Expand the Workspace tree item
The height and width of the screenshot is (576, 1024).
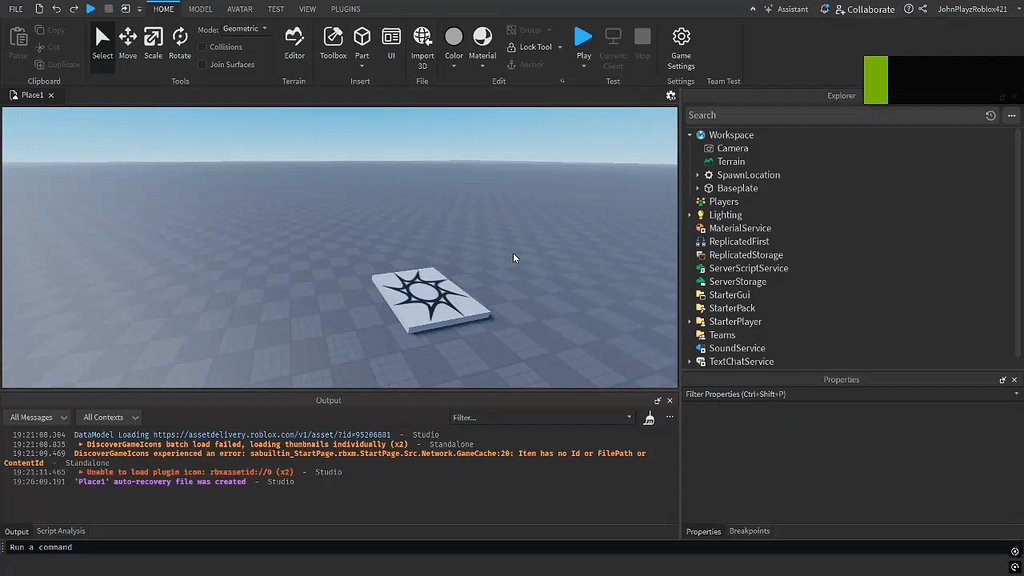690,134
